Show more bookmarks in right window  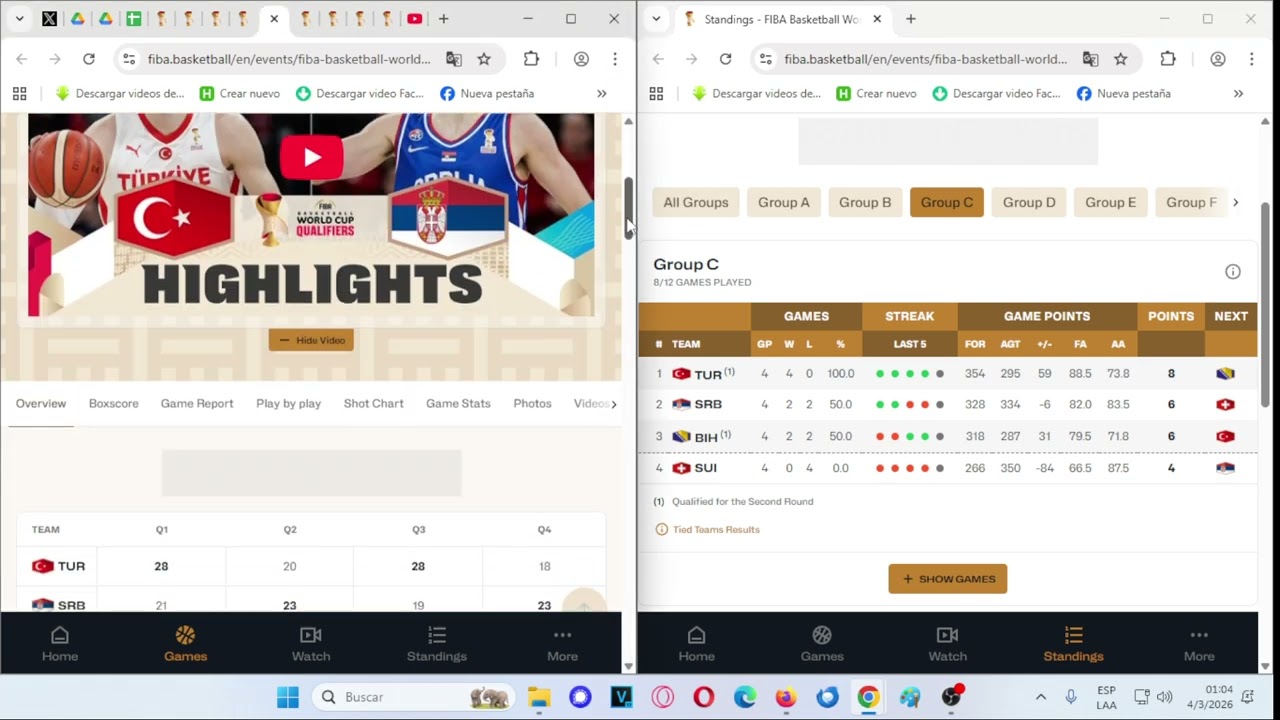click(1238, 94)
